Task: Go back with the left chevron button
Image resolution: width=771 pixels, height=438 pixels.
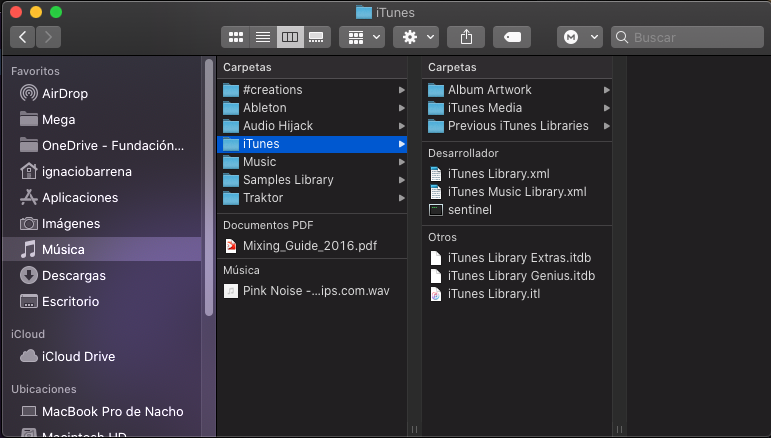Action: (x=23, y=37)
